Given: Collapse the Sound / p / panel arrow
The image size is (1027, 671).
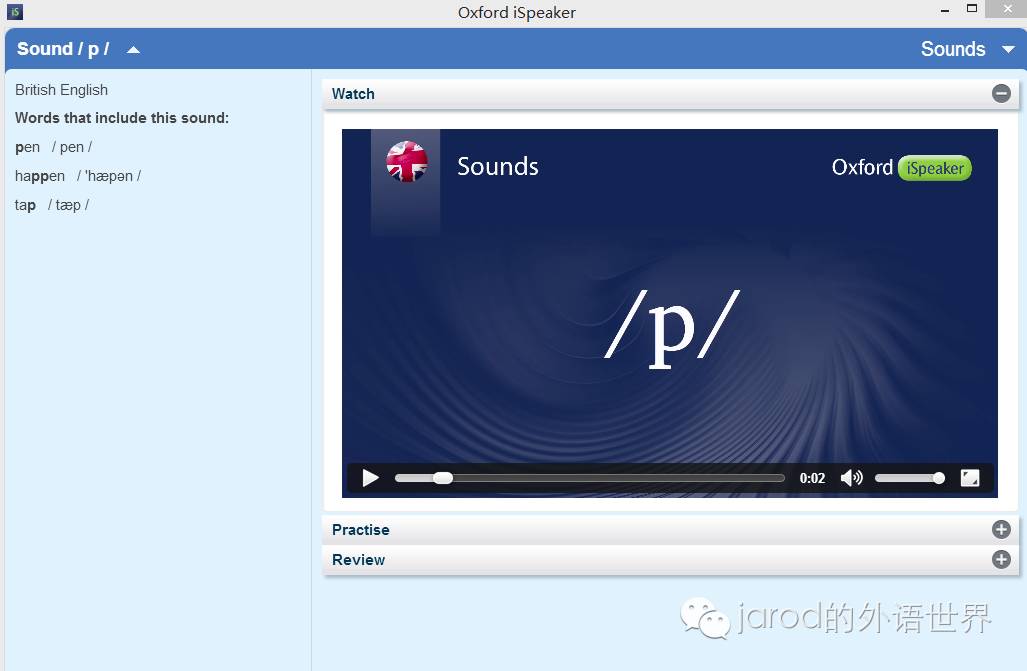Looking at the screenshot, I should [134, 50].
